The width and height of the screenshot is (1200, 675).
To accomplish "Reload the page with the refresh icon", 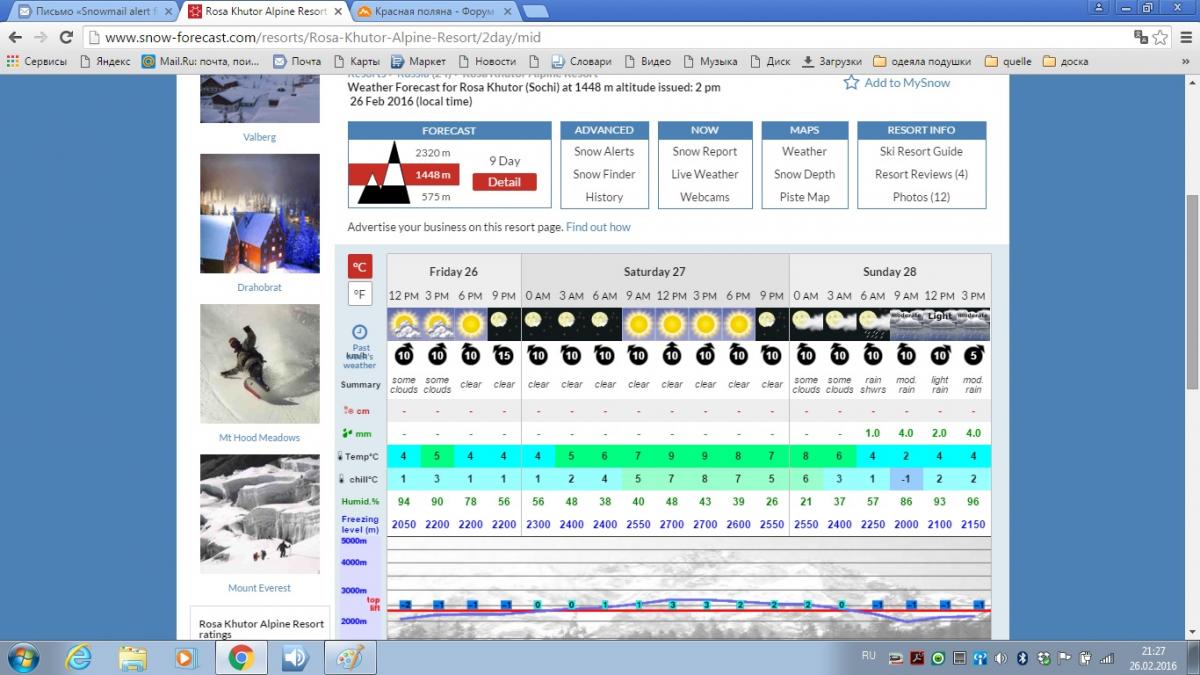I will coord(66,37).
